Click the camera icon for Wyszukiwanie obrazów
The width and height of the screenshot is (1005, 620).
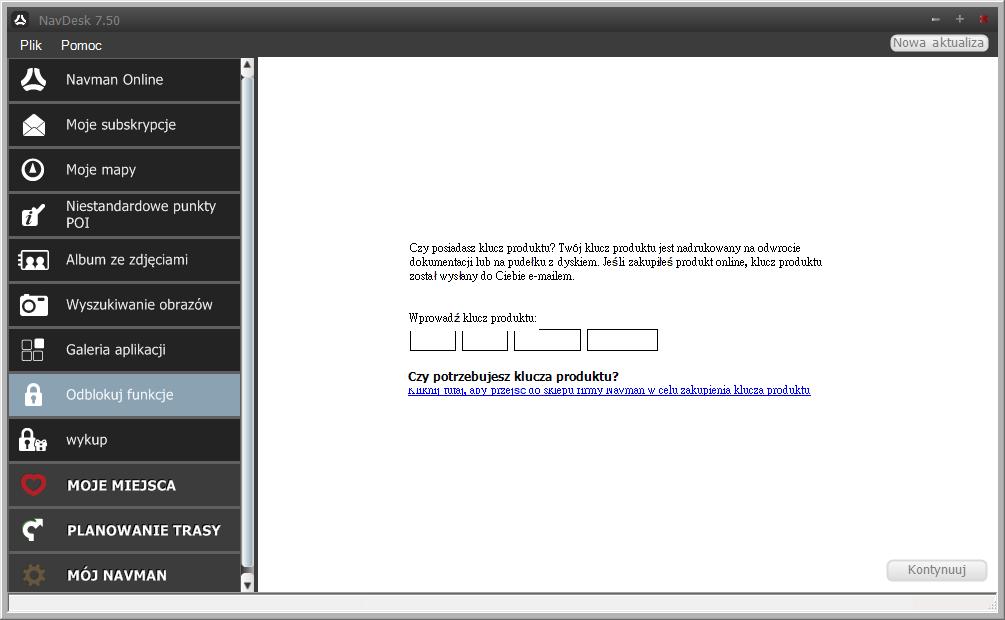pyautogui.click(x=33, y=305)
